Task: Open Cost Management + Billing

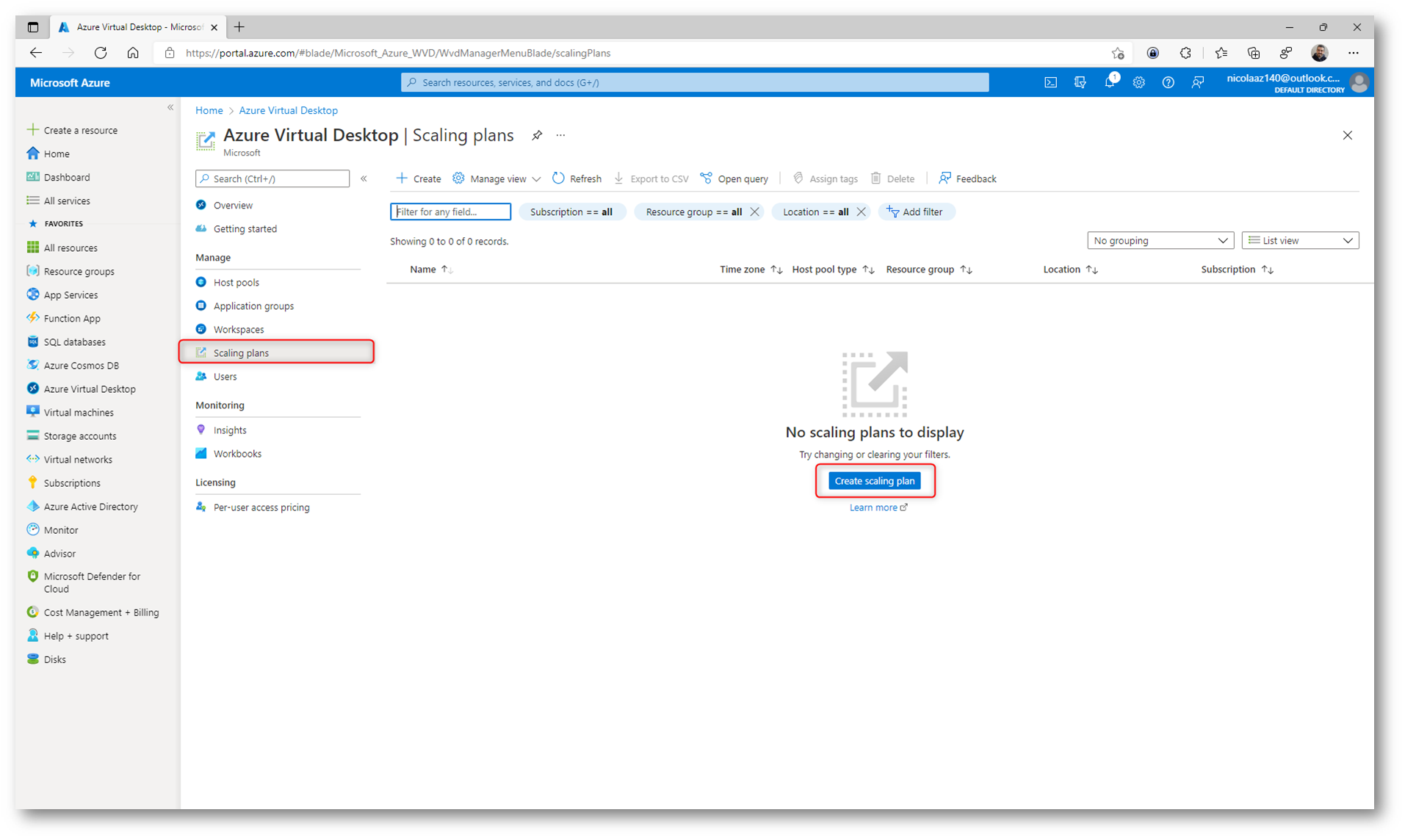Action: [101, 612]
